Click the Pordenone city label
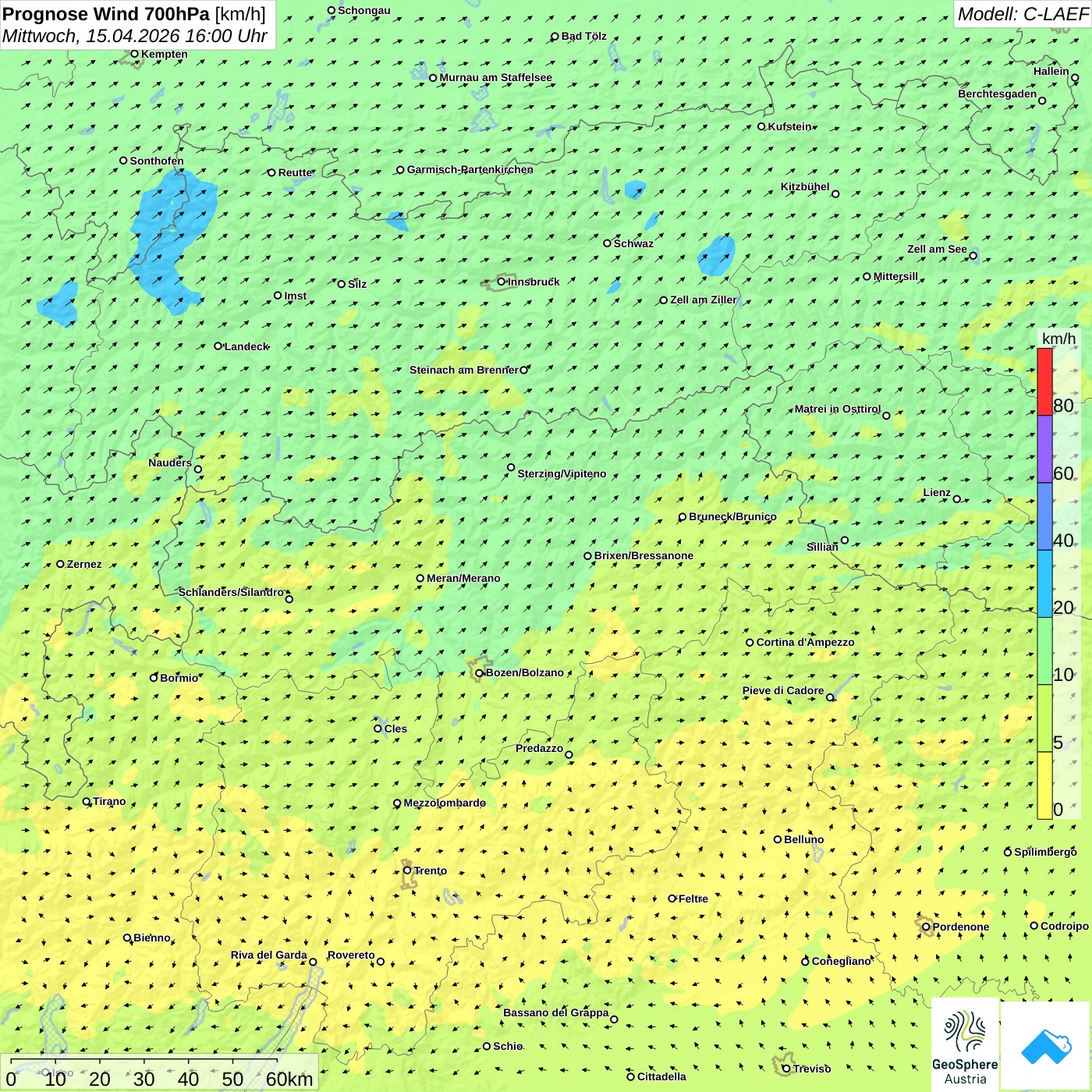Screen dimensions: 1092x1092 point(961,927)
